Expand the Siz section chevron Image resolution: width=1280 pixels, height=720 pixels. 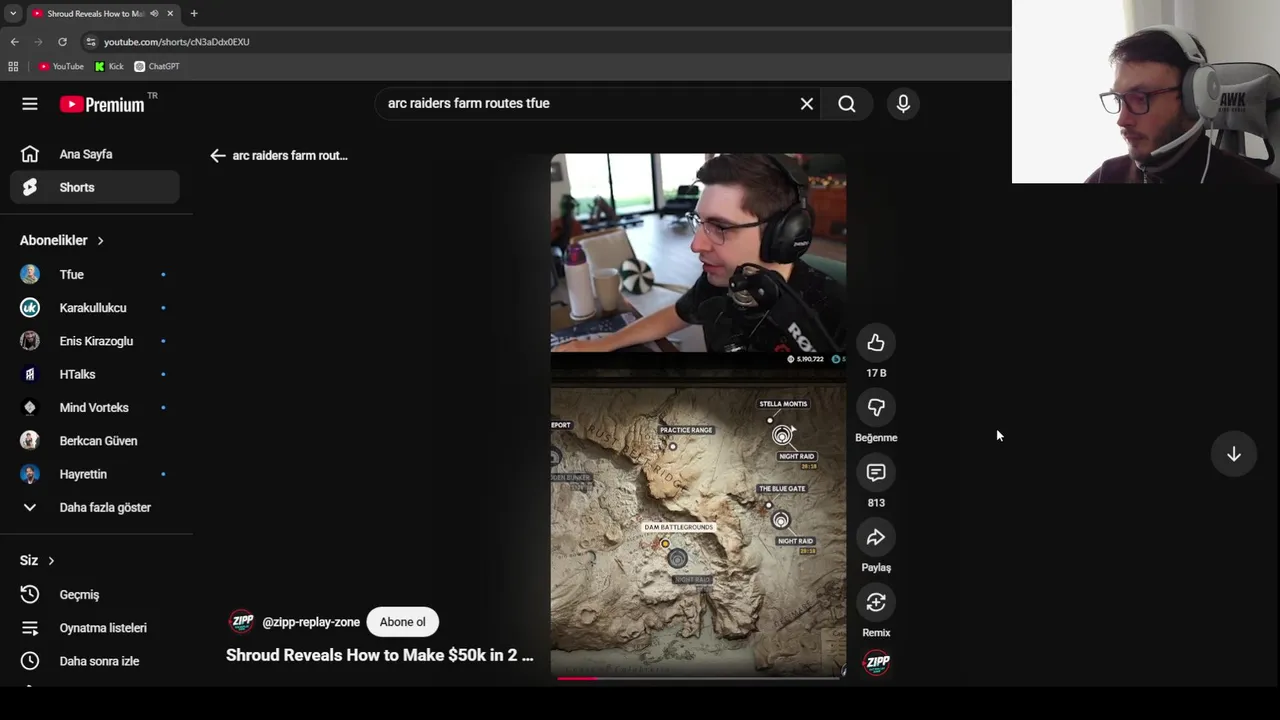[x=51, y=561]
